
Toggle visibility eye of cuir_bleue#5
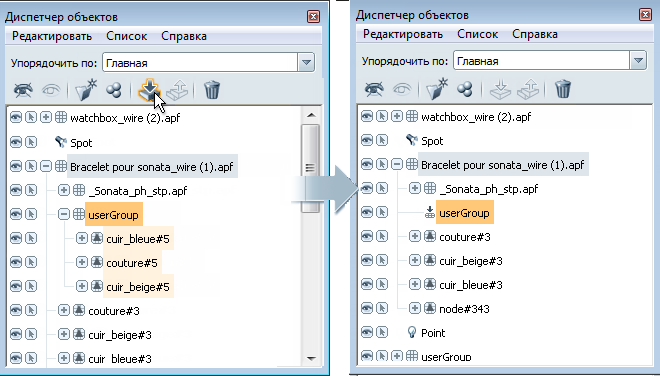coord(16,238)
